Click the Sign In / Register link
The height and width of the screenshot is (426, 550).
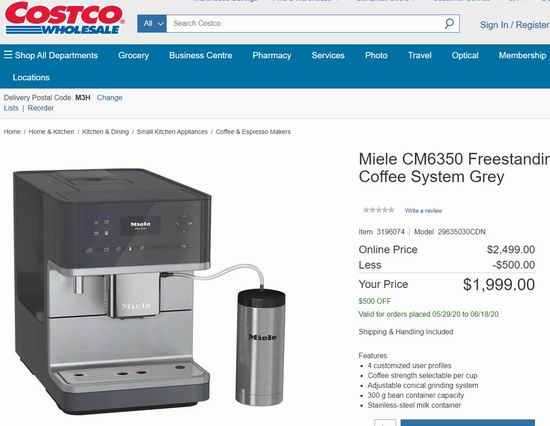pyautogui.click(x=515, y=25)
